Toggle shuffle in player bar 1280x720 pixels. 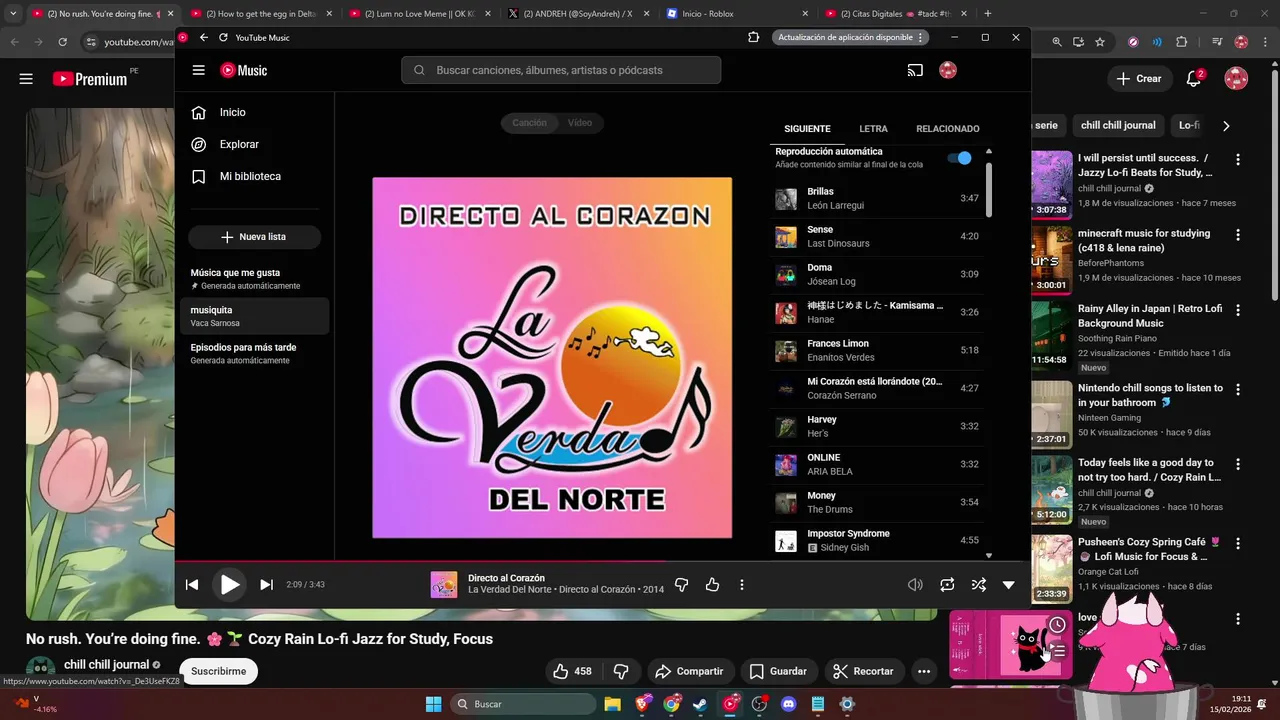click(978, 585)
